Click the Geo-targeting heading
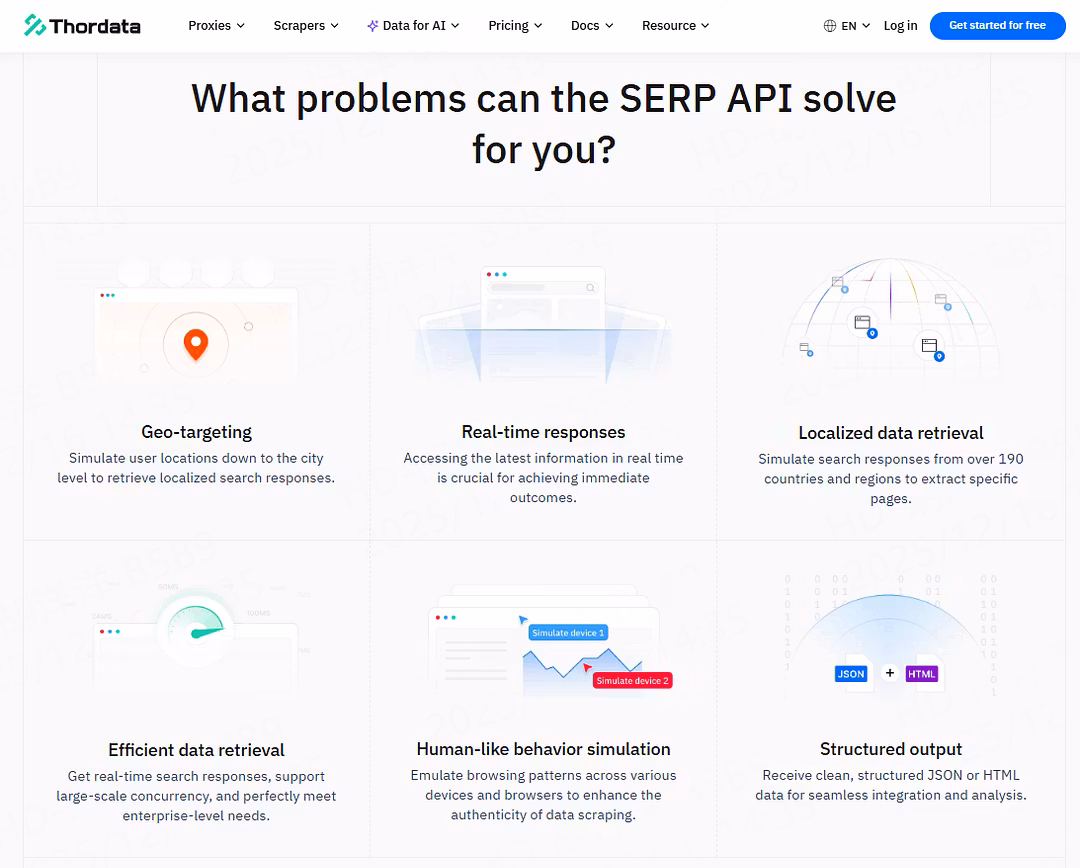Viewport: 1080px width, 868px height. coord(196,432)
